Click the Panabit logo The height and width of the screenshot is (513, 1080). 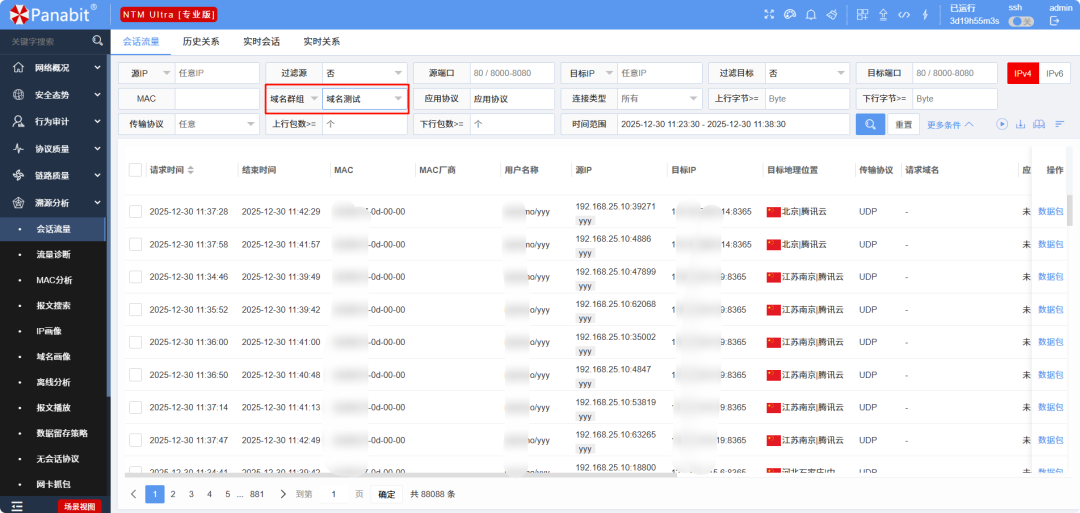pos(54,14)
